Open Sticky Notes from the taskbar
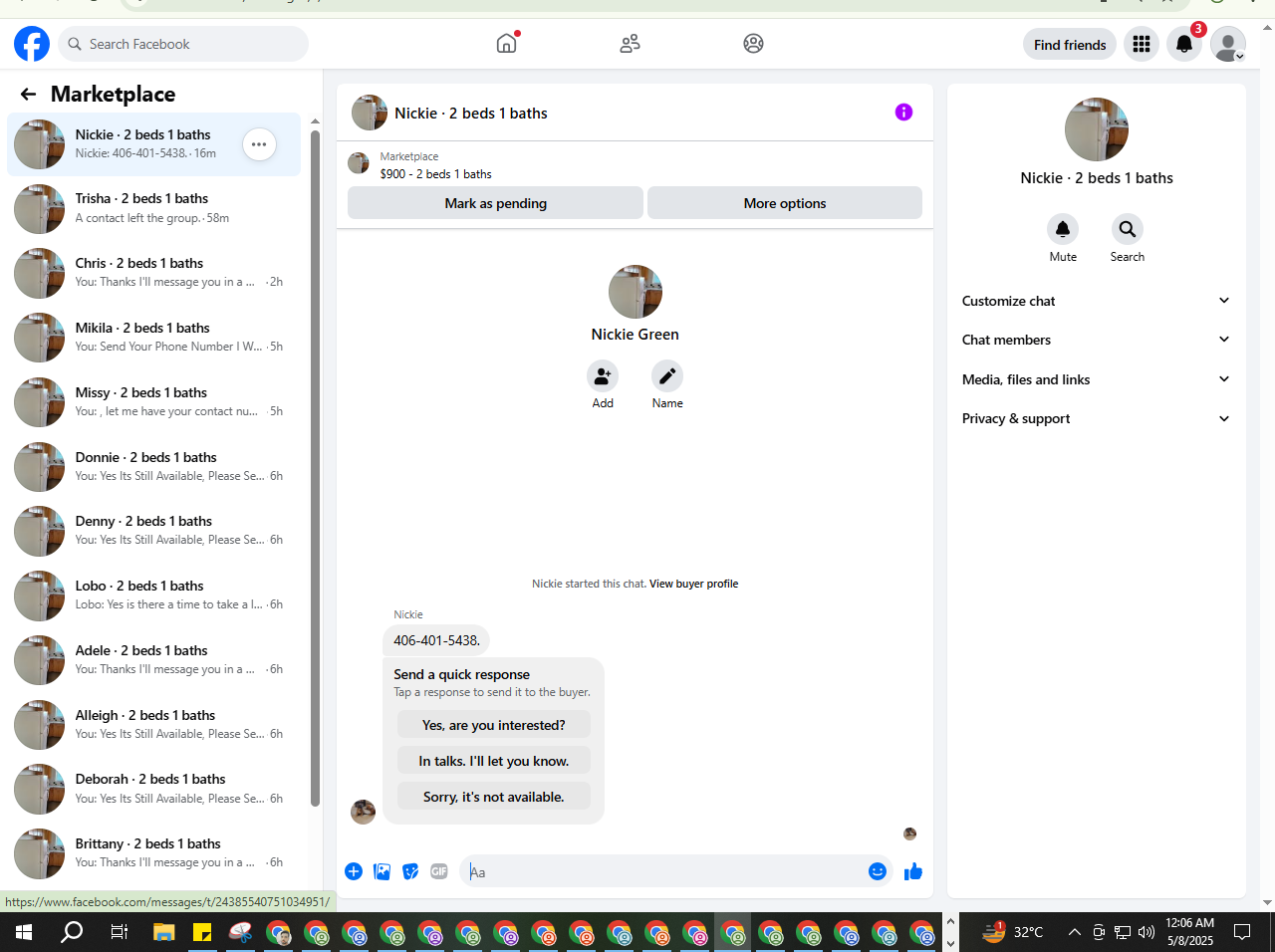The height and width of the screenshot is (952, 1275). (x=202, y=932)
